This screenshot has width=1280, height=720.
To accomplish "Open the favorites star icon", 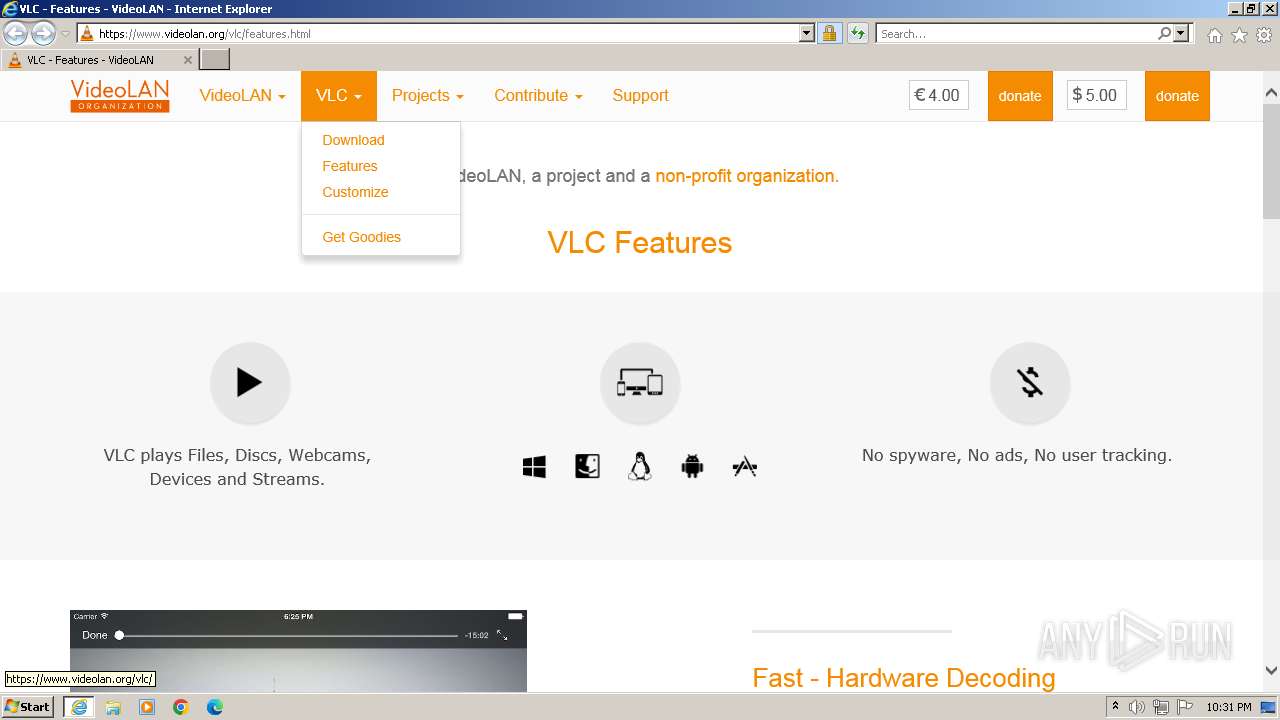I will click(x=1239, y=35).
